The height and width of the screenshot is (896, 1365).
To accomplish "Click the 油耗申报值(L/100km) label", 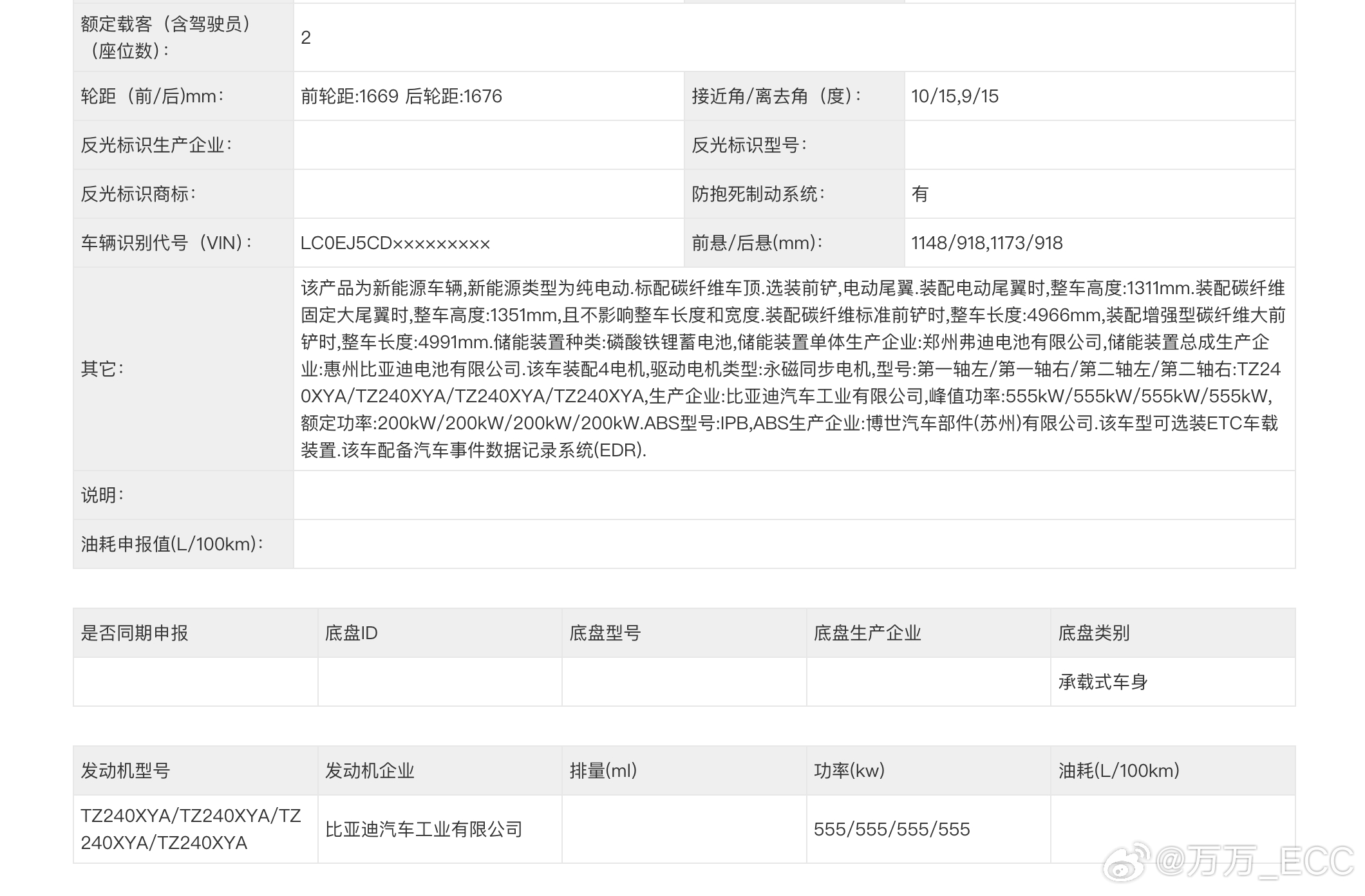I will click(x=172, y=545).
